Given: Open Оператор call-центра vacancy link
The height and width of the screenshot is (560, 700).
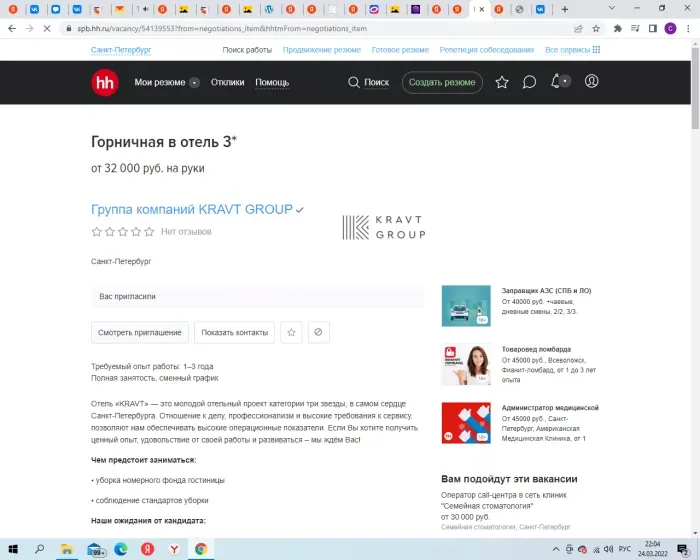Looking at the screenshot, I should tap(504, 501).
